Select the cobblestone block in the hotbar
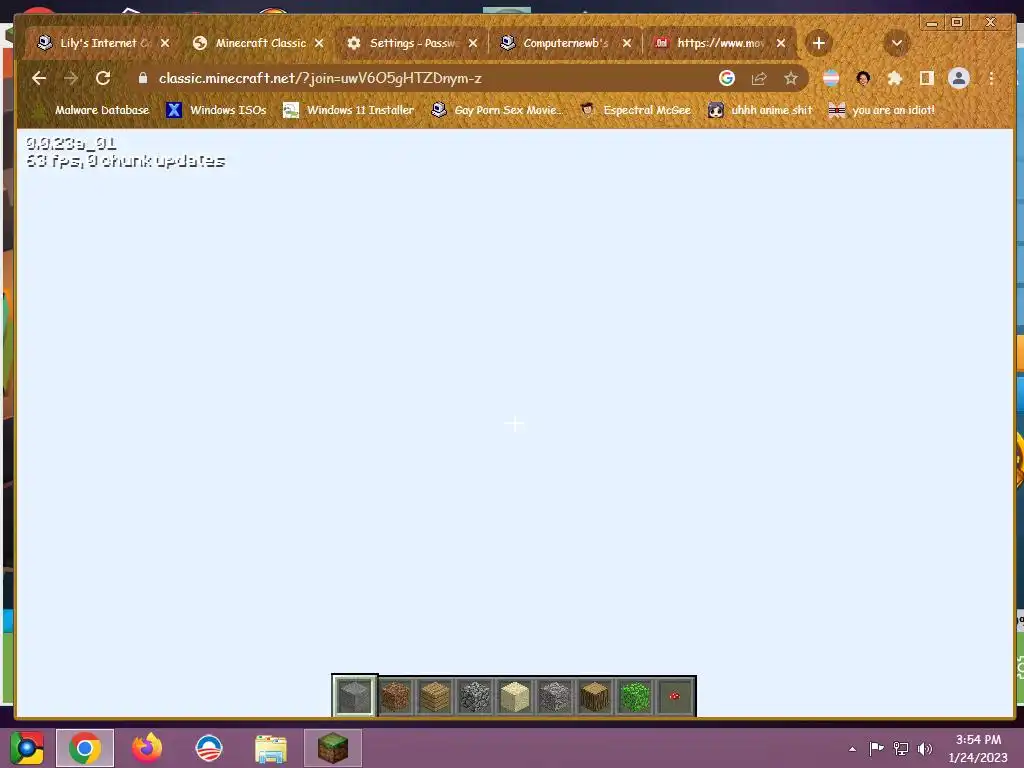1024x768 pixels. (x=475, y=696)
